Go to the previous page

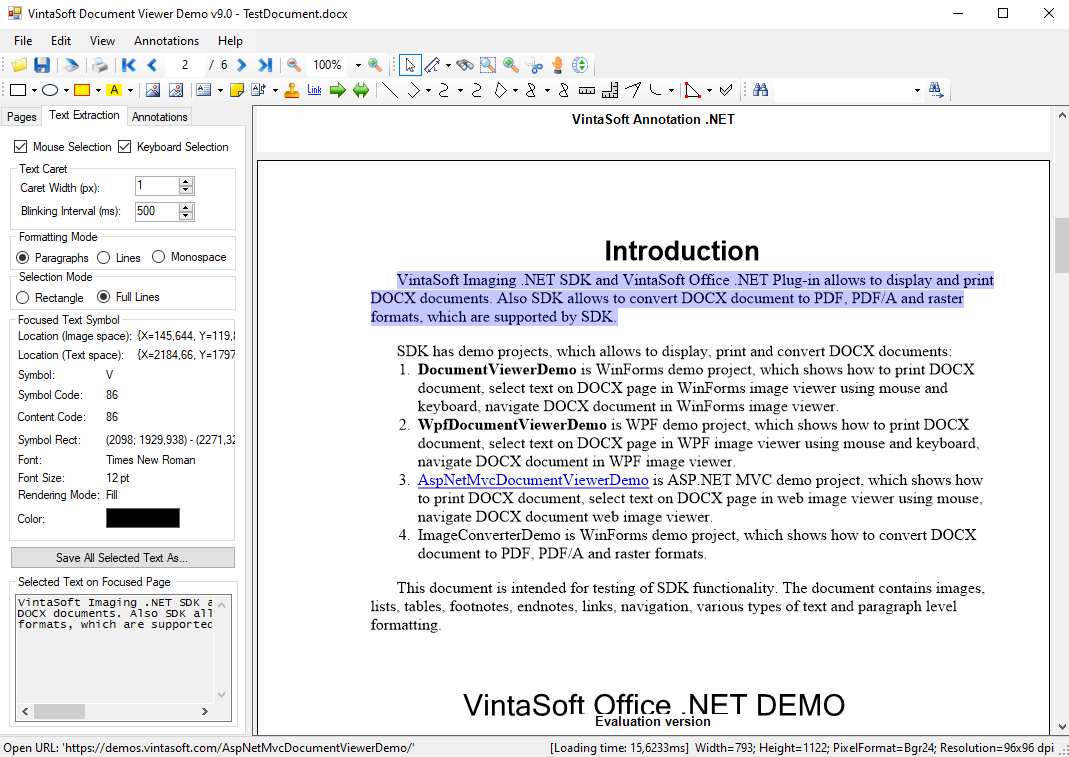152,65
